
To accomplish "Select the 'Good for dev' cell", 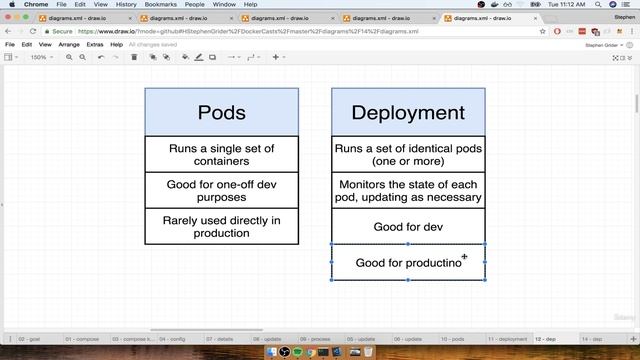I will click(x=408, y=227).
